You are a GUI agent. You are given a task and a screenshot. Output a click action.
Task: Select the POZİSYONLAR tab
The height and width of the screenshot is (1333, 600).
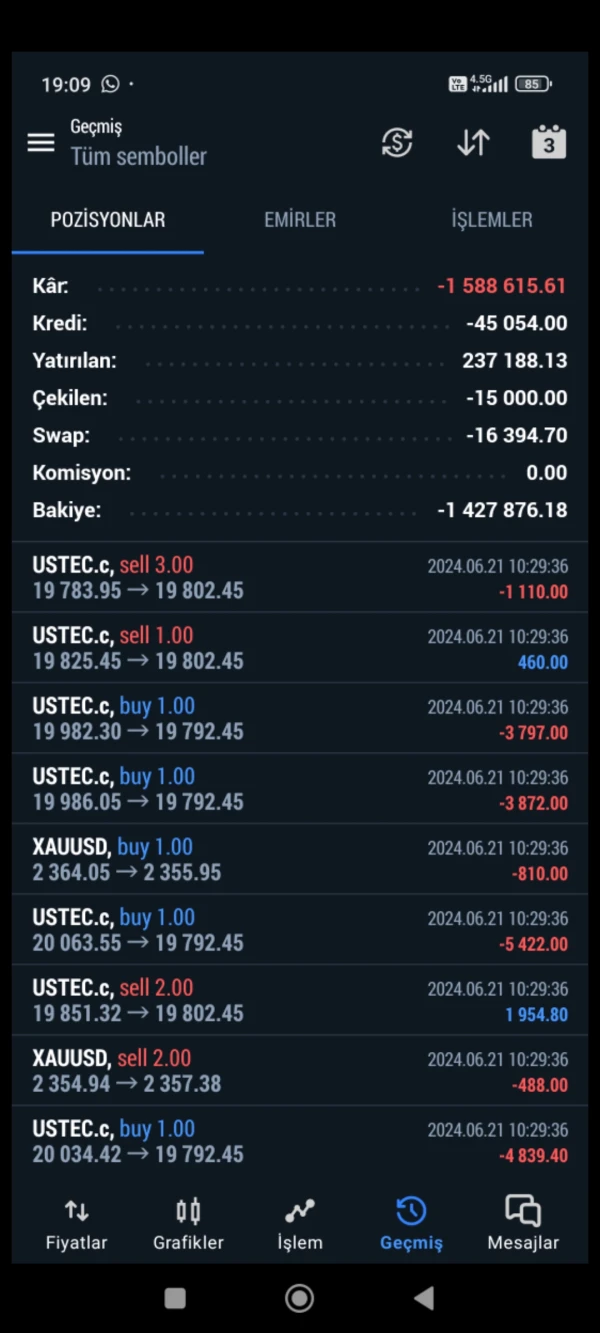[x=108, y=220]
